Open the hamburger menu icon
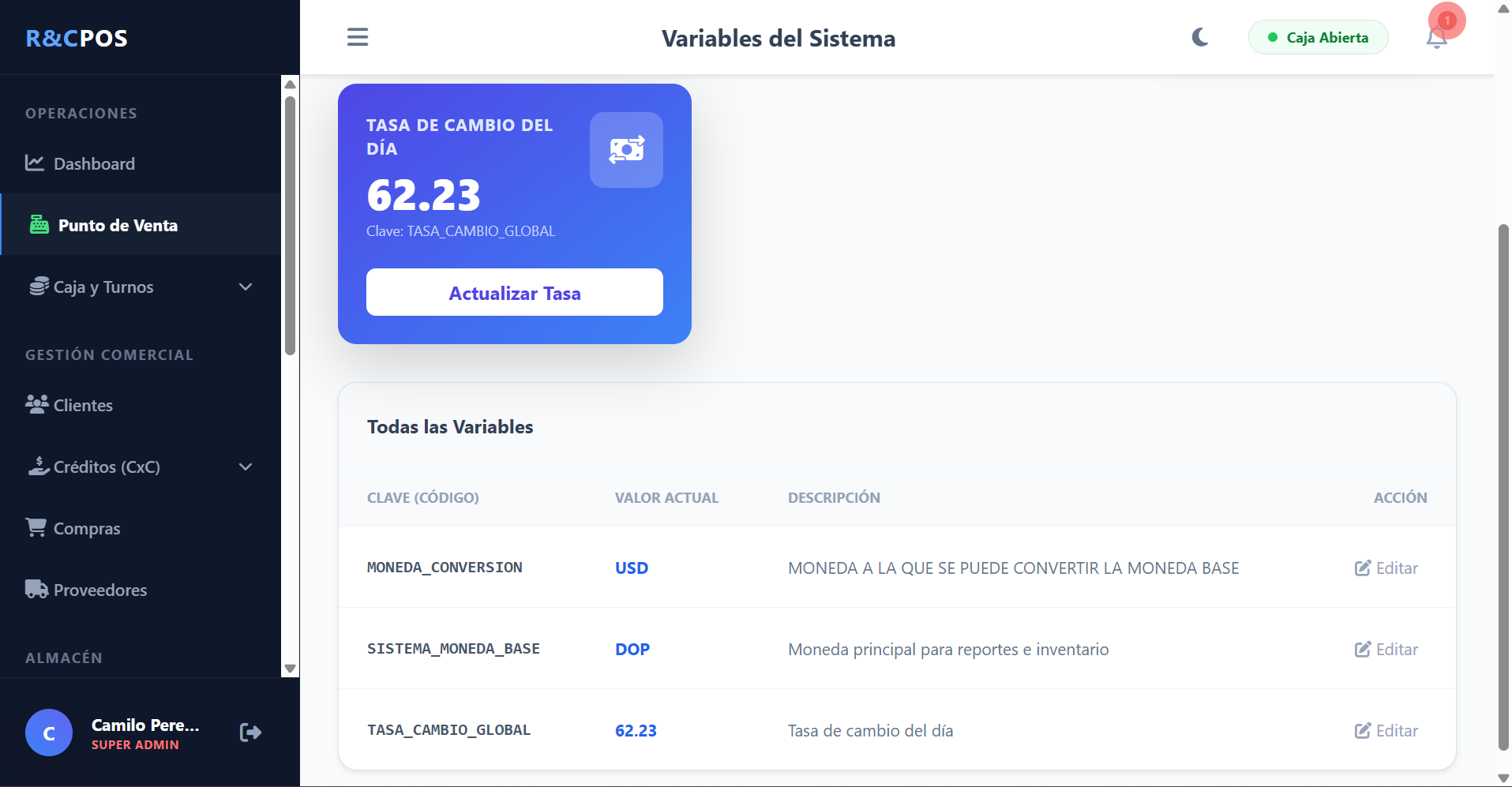Image resolution: width=1512 pixels, height=787 pixels. tap(358, 37)
